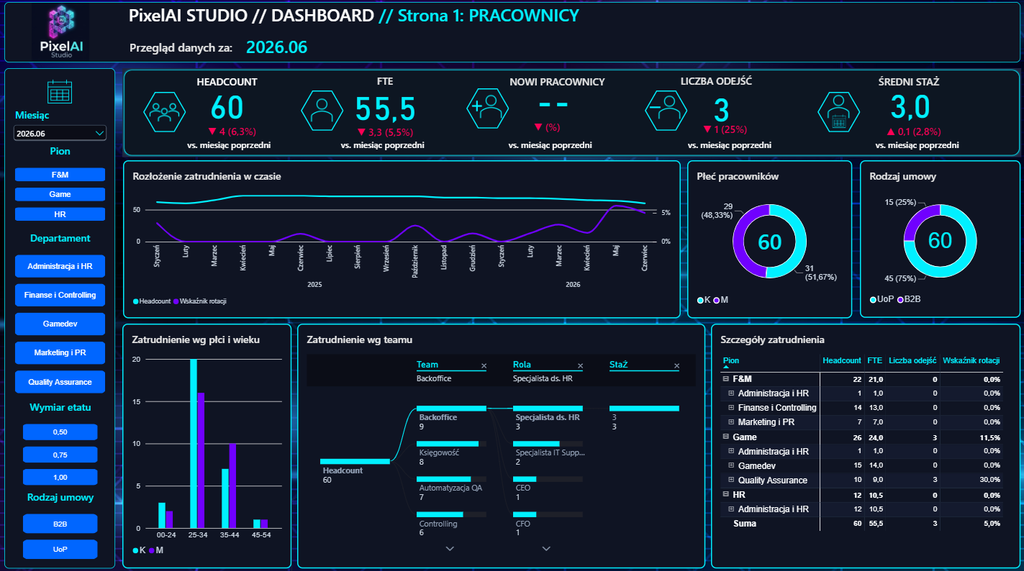The image size is (1024, 571).
Task: Click the Headcount legend marker in time chart
Action: tap(136, 302)
